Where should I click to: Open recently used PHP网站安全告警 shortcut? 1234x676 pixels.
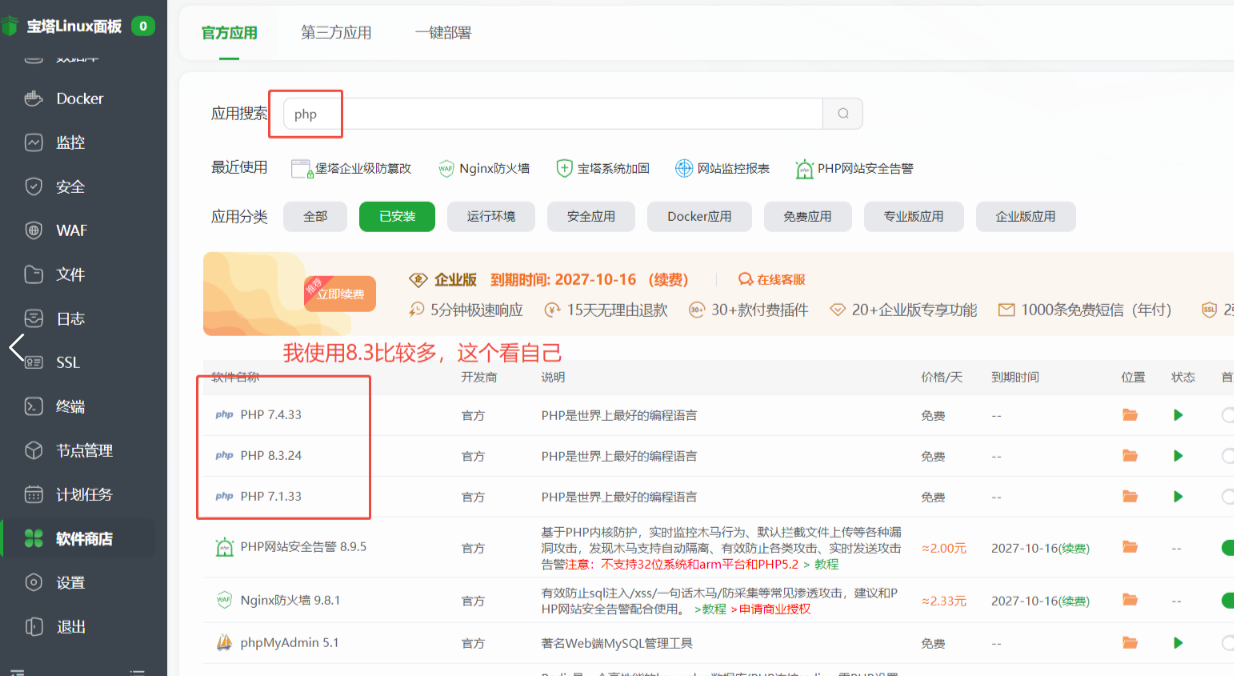[x=854, y=168]
